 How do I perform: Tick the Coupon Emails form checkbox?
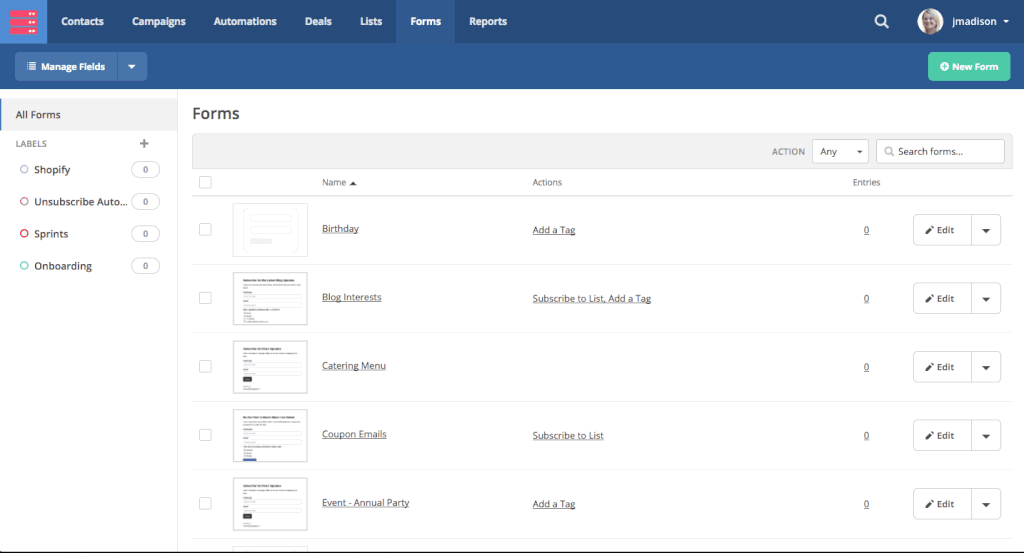click(205, 435)
